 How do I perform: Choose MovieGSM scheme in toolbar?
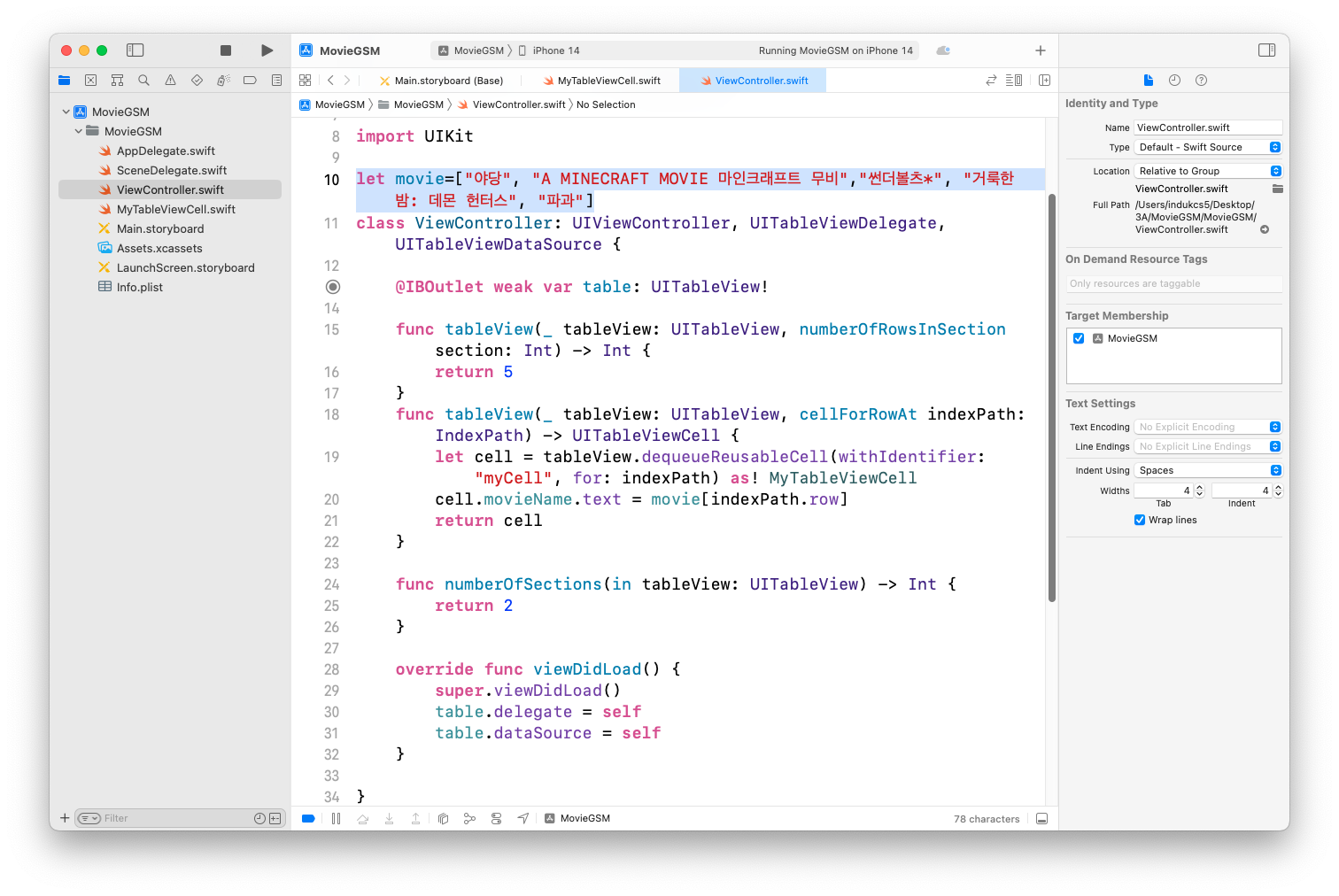(471, 50)
